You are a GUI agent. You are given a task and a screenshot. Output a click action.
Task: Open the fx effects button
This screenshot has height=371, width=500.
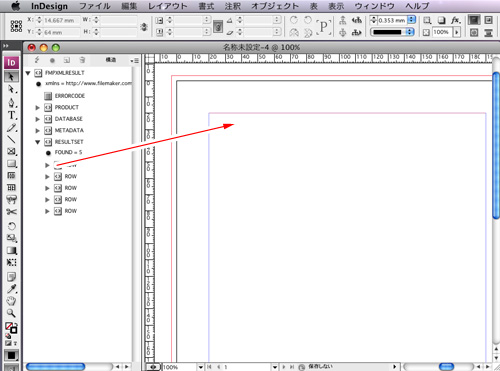455,20
